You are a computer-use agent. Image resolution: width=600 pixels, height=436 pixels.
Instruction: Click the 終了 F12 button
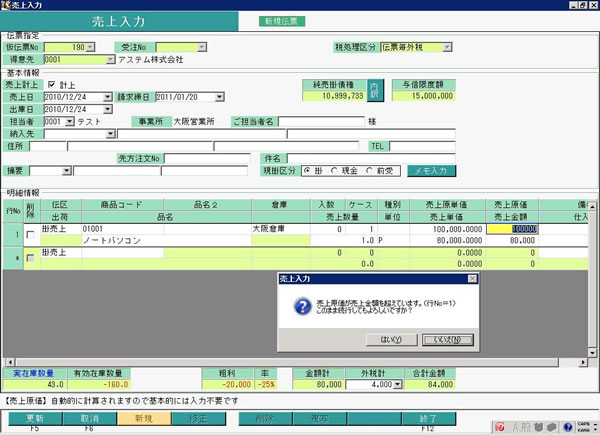click(429, 418)
